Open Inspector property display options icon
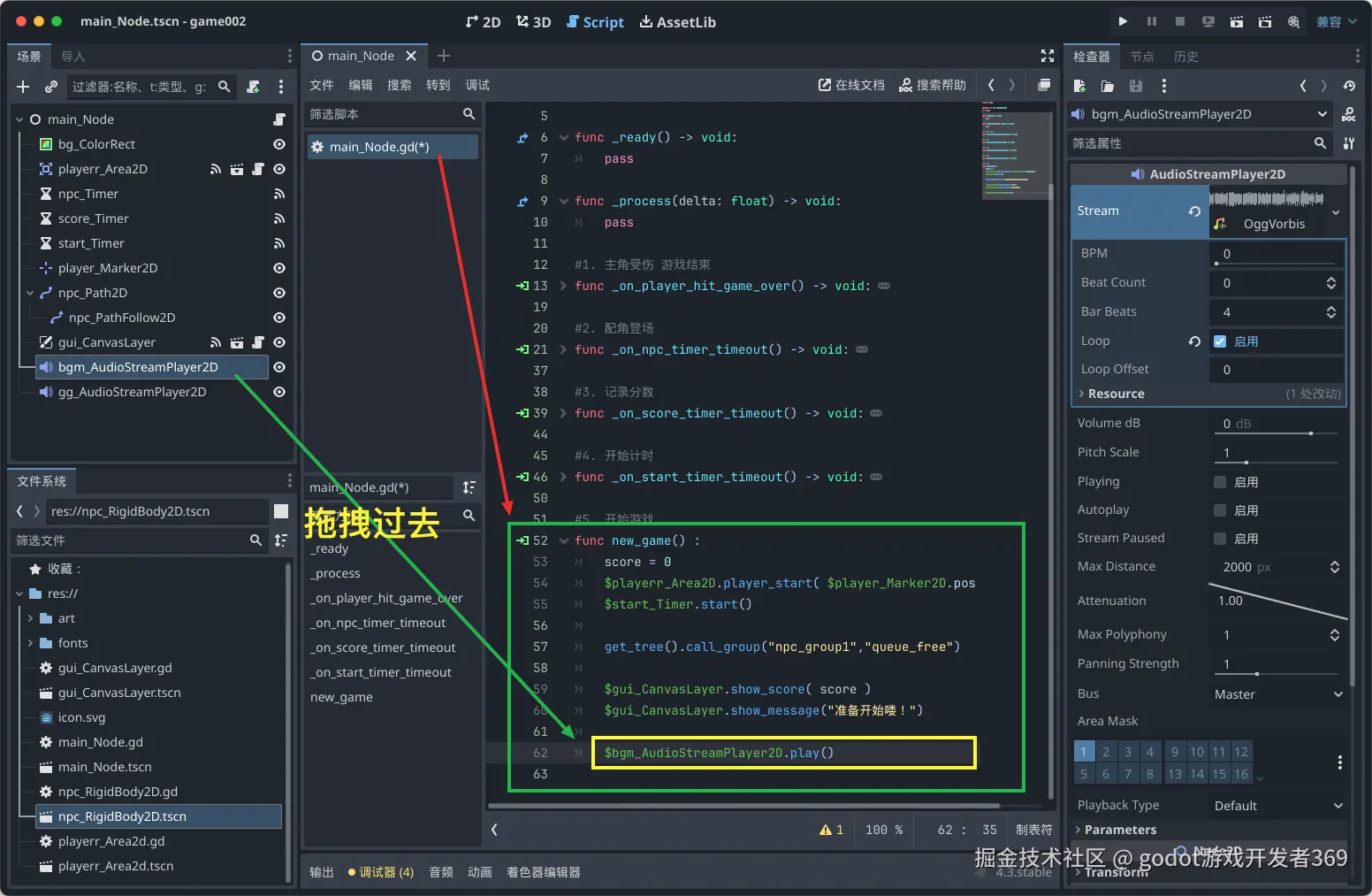 tap(1349, 143)
